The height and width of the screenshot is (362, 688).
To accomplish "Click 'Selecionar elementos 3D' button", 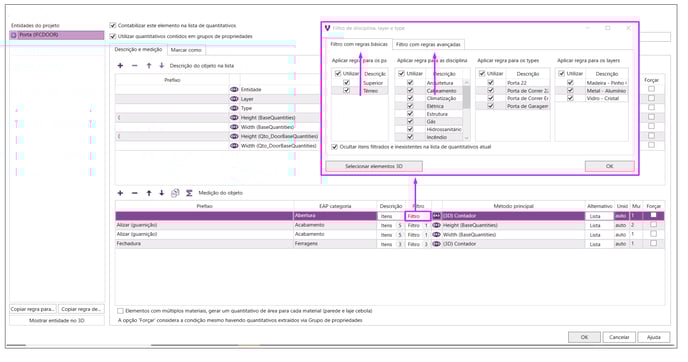I will [374, 166].
